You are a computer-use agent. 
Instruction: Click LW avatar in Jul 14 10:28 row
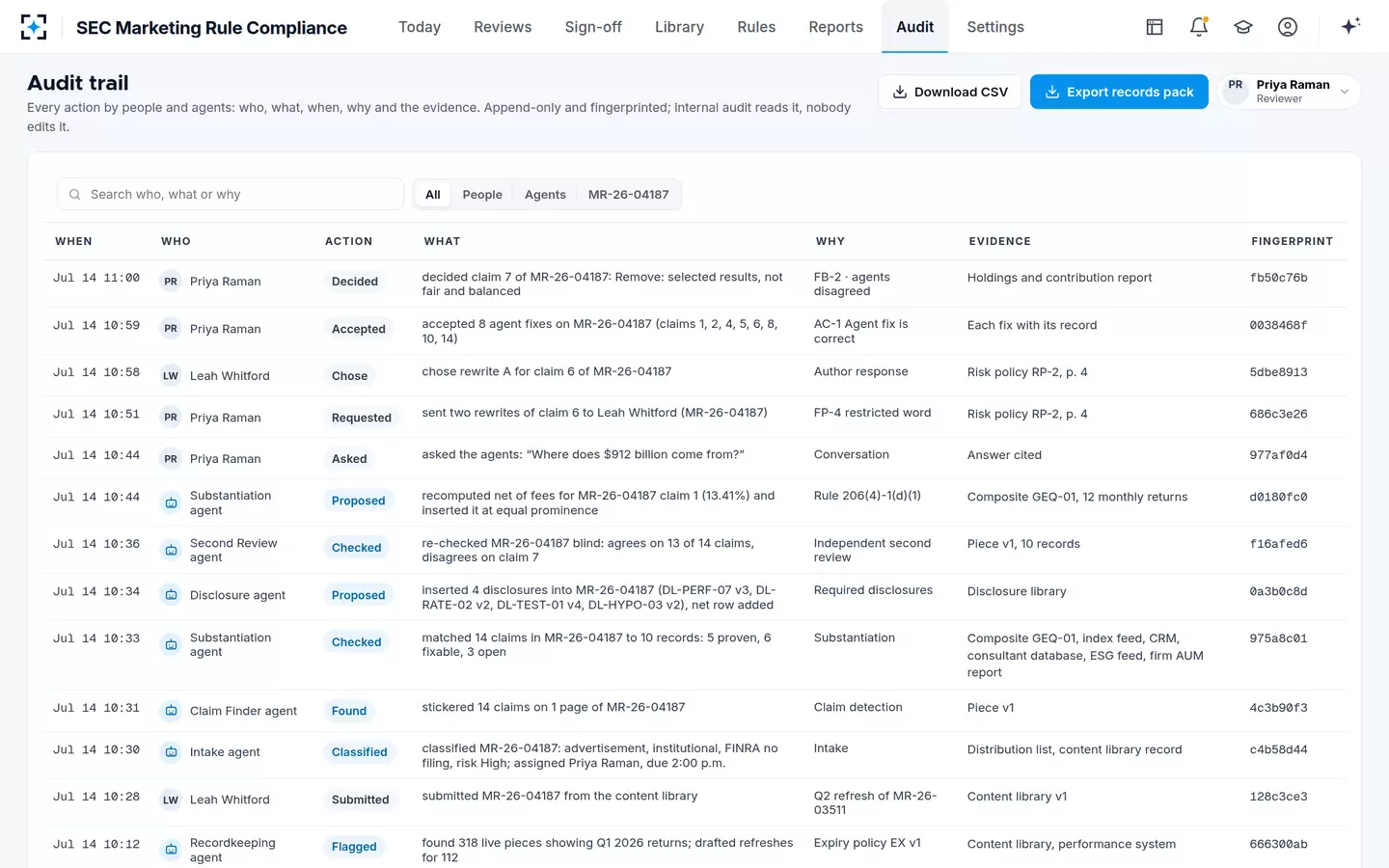[171, 800]
